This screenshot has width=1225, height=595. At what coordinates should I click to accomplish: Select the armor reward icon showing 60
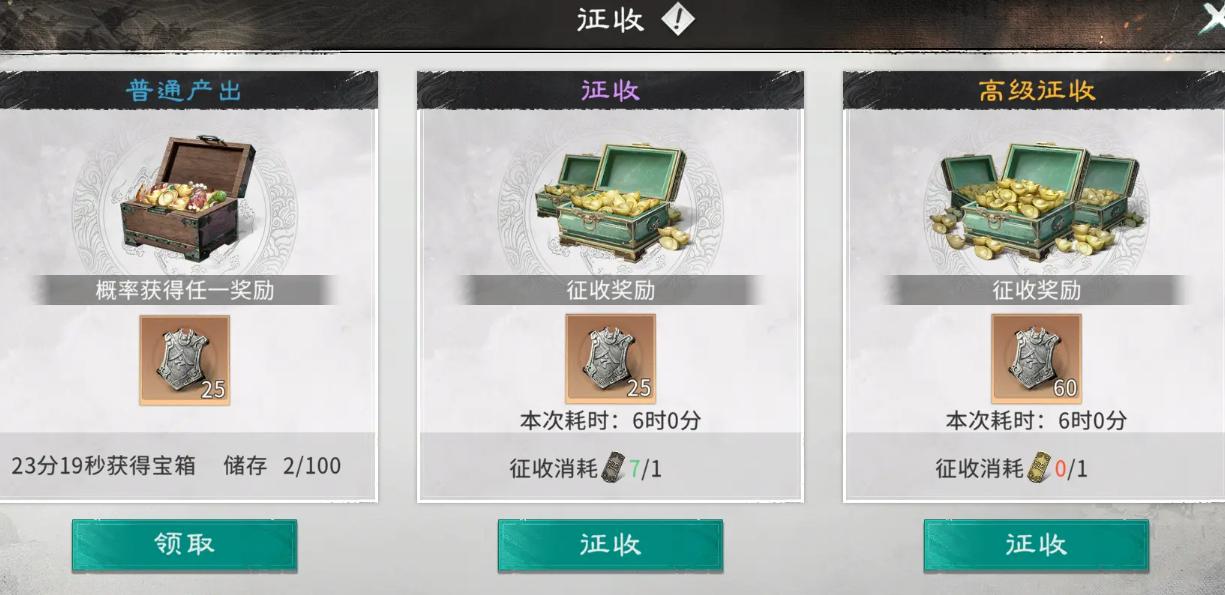1037,359
